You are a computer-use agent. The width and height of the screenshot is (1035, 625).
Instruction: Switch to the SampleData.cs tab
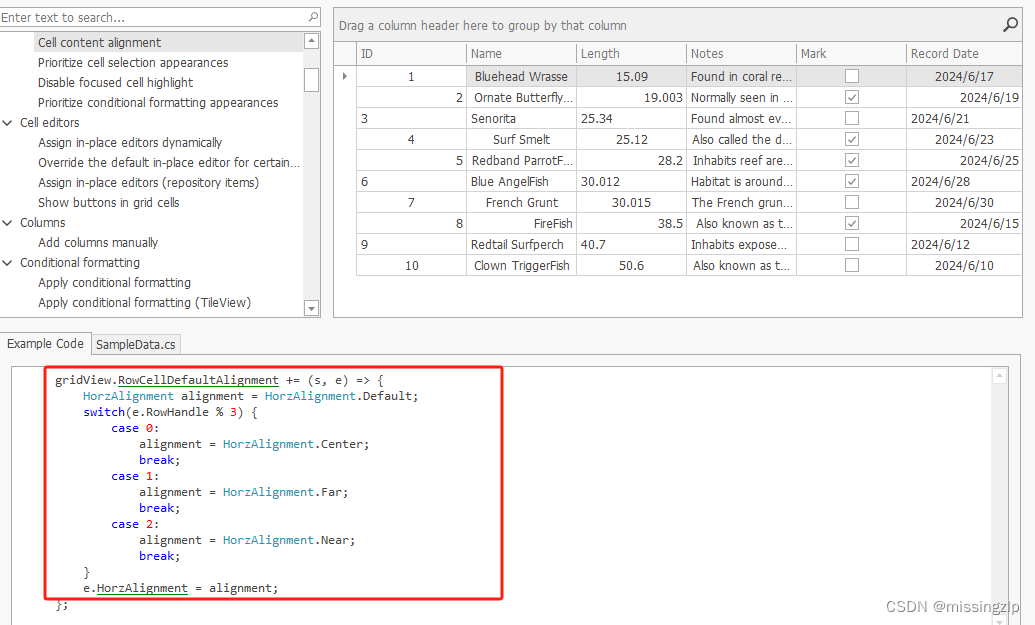[135, 345]
